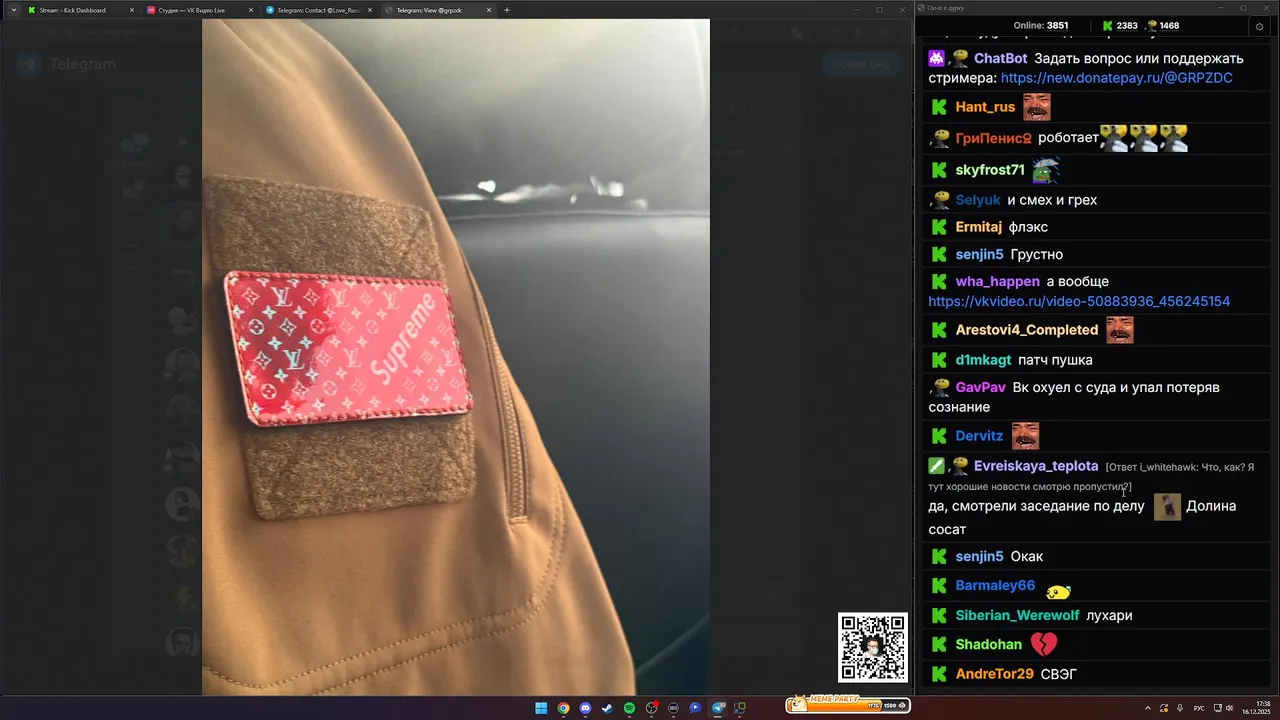
Task: Open Spotify from taskbar
Action: (x=629, y=708)
